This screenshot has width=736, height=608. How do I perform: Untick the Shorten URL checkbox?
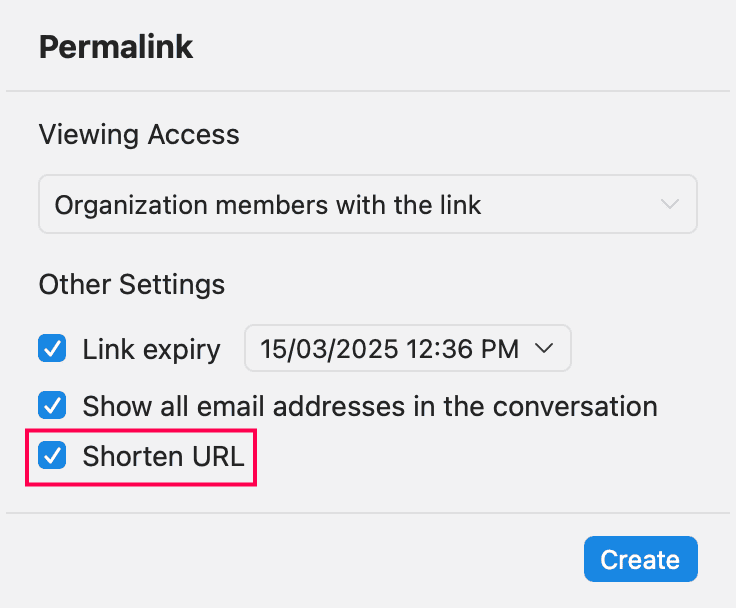(x=52, y=457)
